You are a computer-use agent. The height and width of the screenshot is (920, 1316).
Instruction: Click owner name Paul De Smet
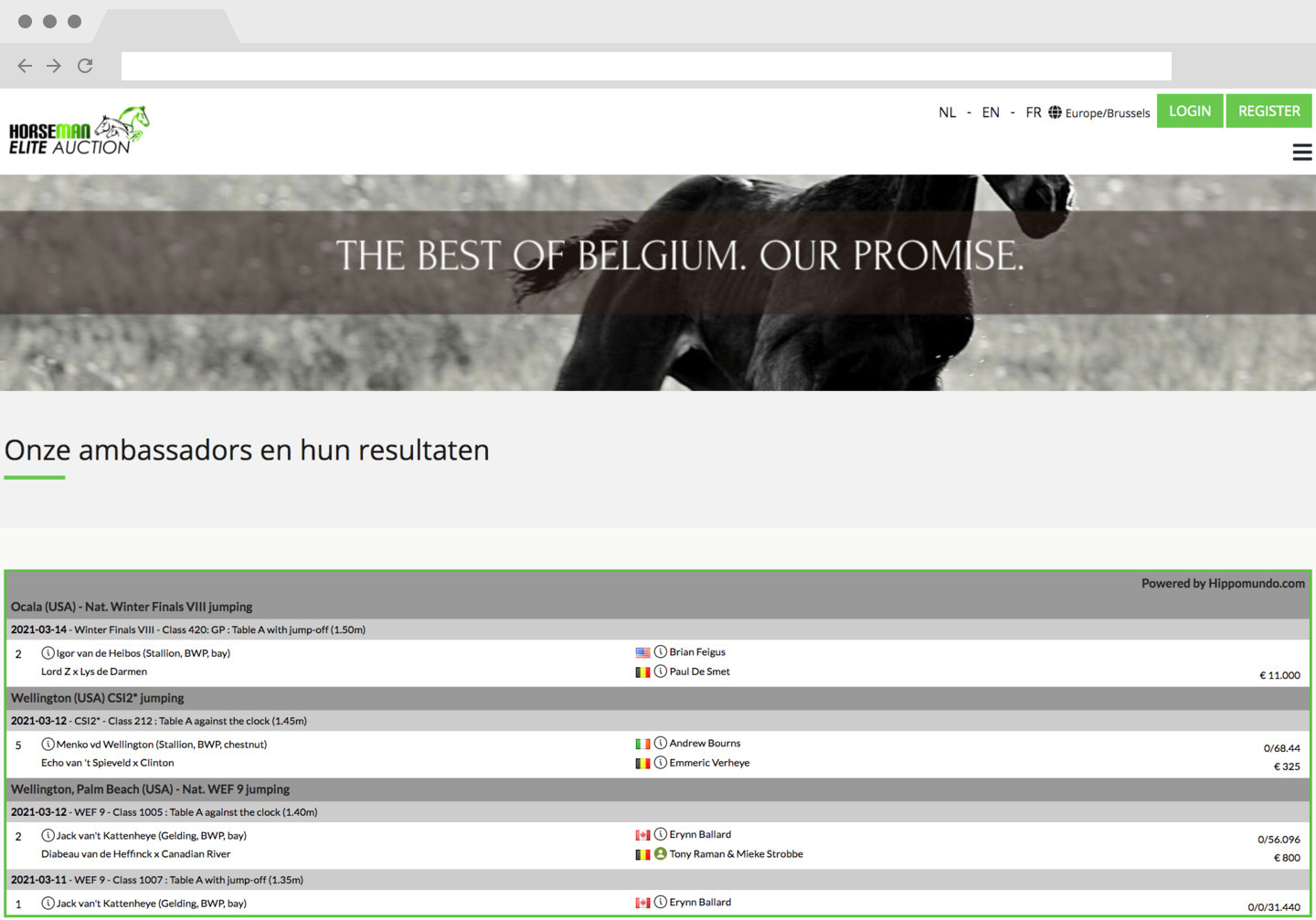coord(699,671)
